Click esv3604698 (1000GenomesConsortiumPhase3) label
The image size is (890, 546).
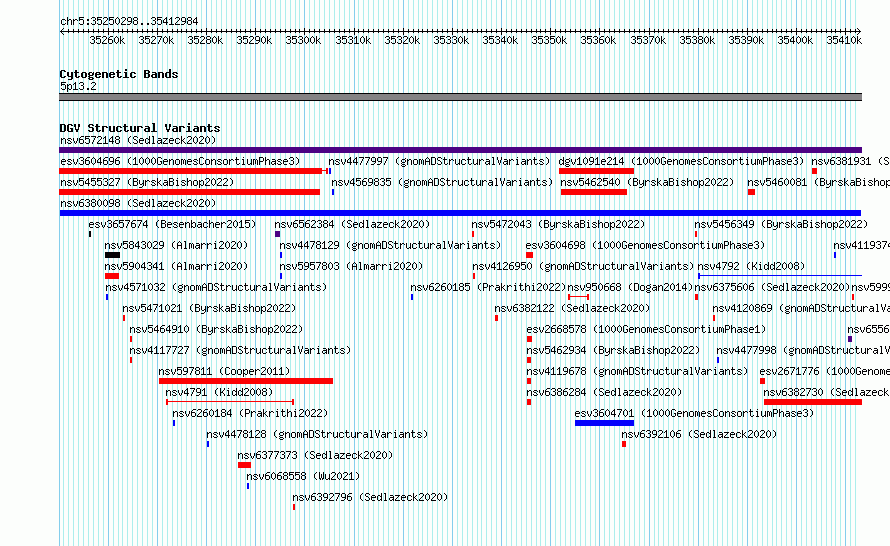(645, 245)
